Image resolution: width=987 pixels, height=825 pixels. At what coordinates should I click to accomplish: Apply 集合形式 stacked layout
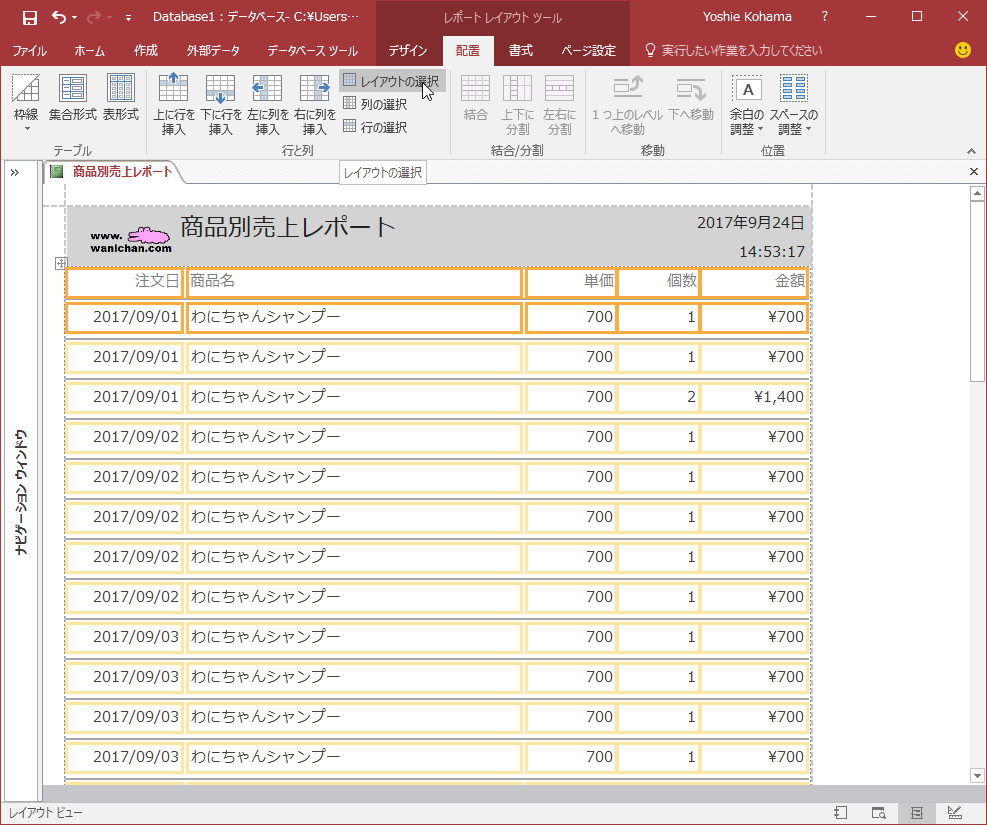(x=73, y=98)
